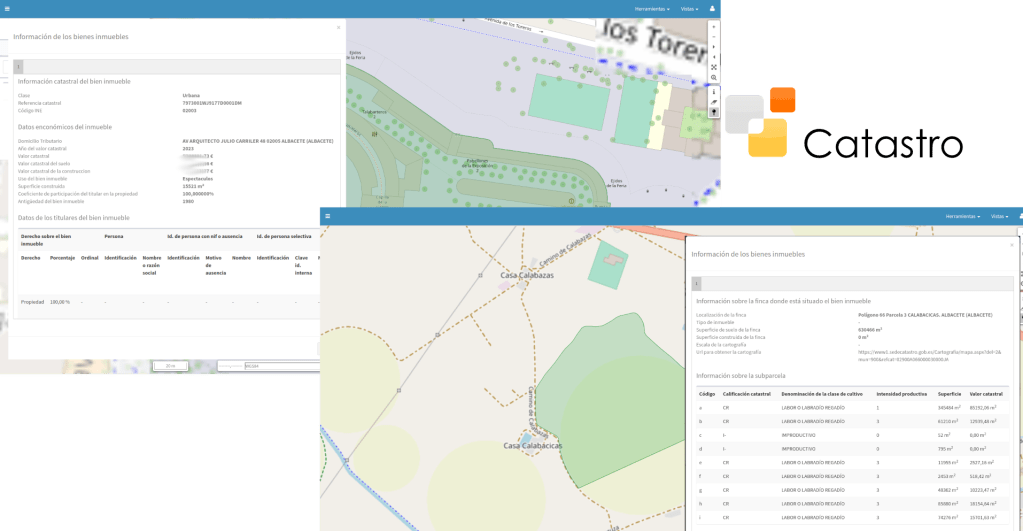Open the Herramientas dropdown in the lower window

coord(962,216)
